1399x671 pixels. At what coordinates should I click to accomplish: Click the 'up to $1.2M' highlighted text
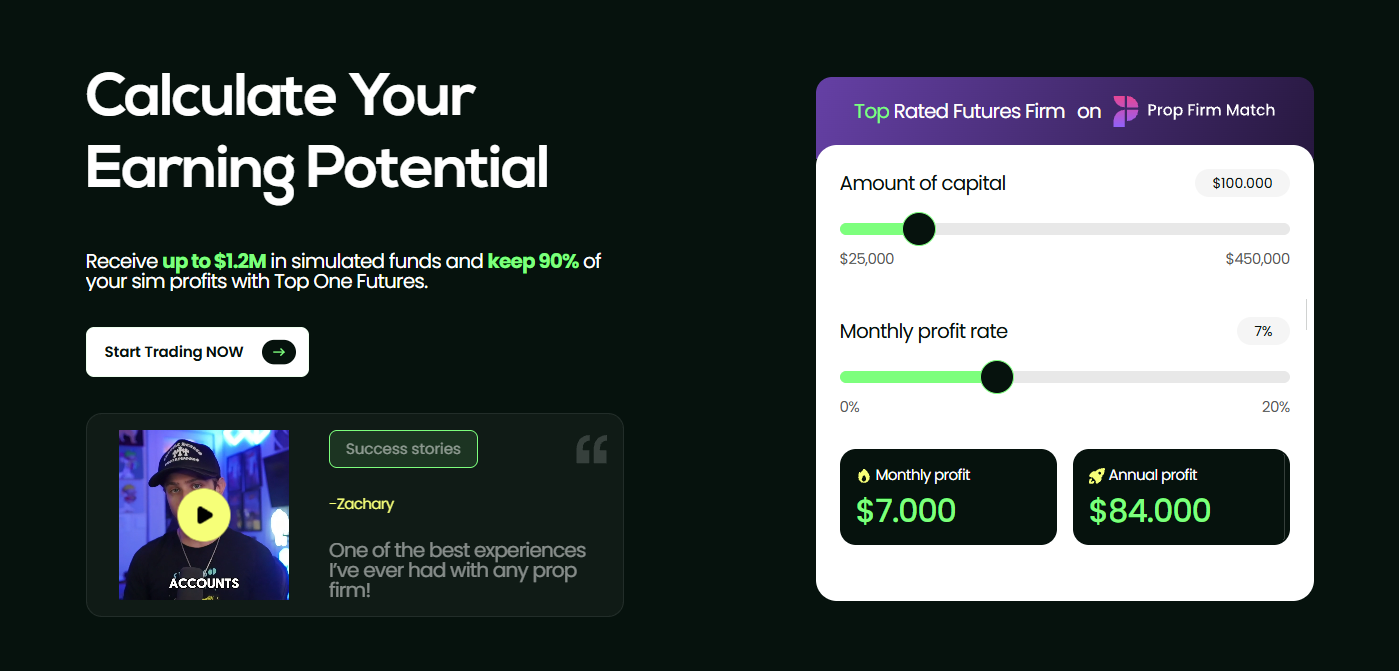[x=216, y=261]
